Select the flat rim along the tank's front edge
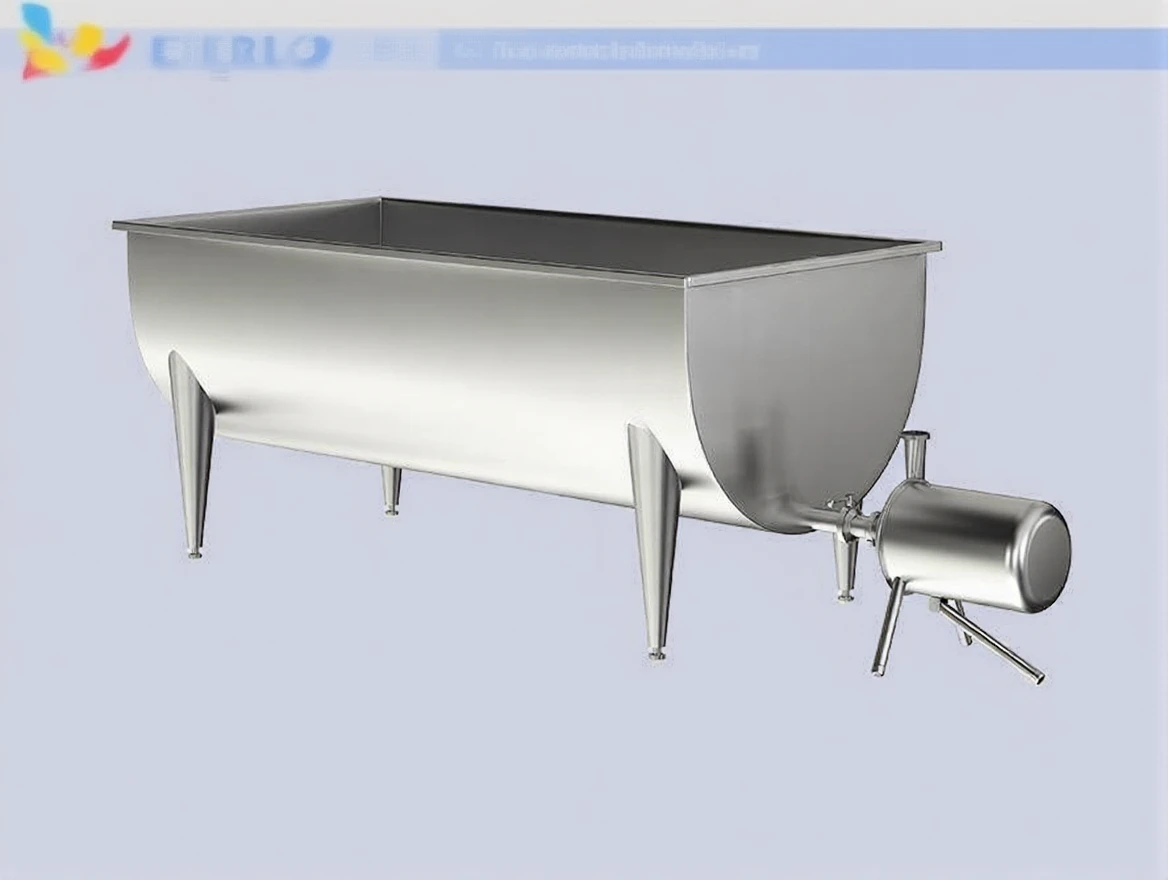The height and width of the screenshot is (880, 1168). [x=400, y=253]
